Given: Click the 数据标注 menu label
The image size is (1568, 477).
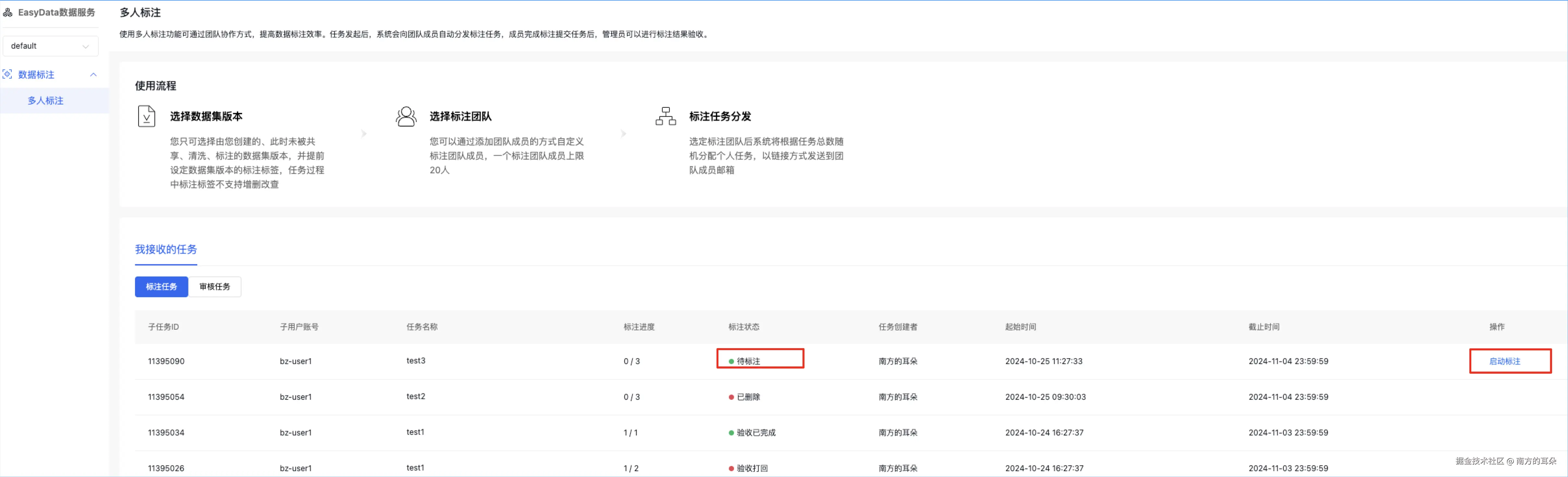Looking at the screenshot, I should point(37,74).
